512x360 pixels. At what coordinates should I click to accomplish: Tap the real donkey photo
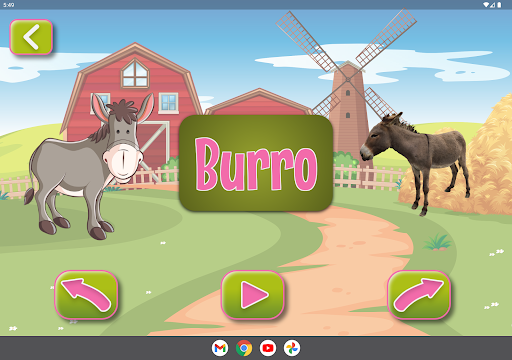415,163
